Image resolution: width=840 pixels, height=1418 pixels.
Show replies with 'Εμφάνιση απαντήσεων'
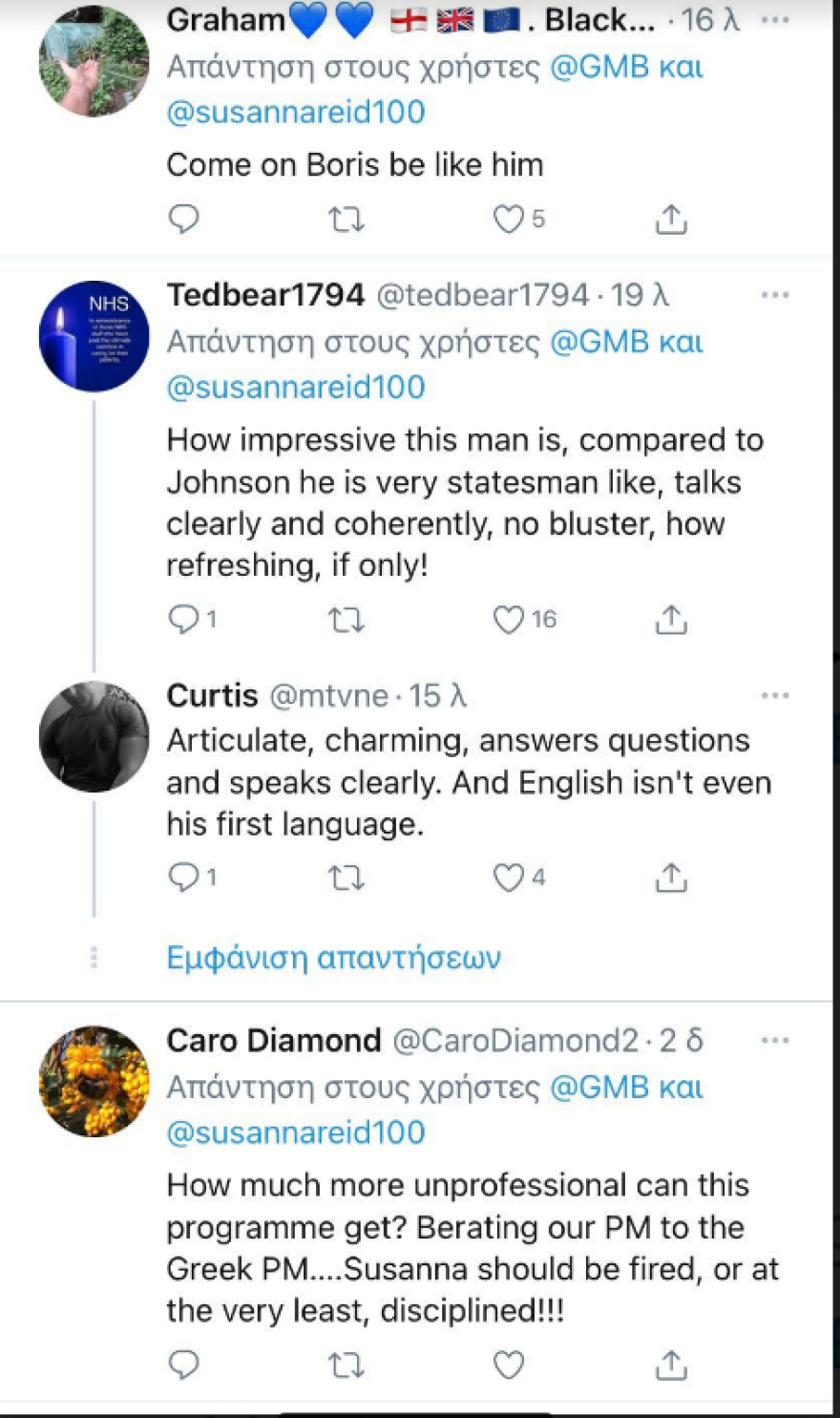click(333, 958)
